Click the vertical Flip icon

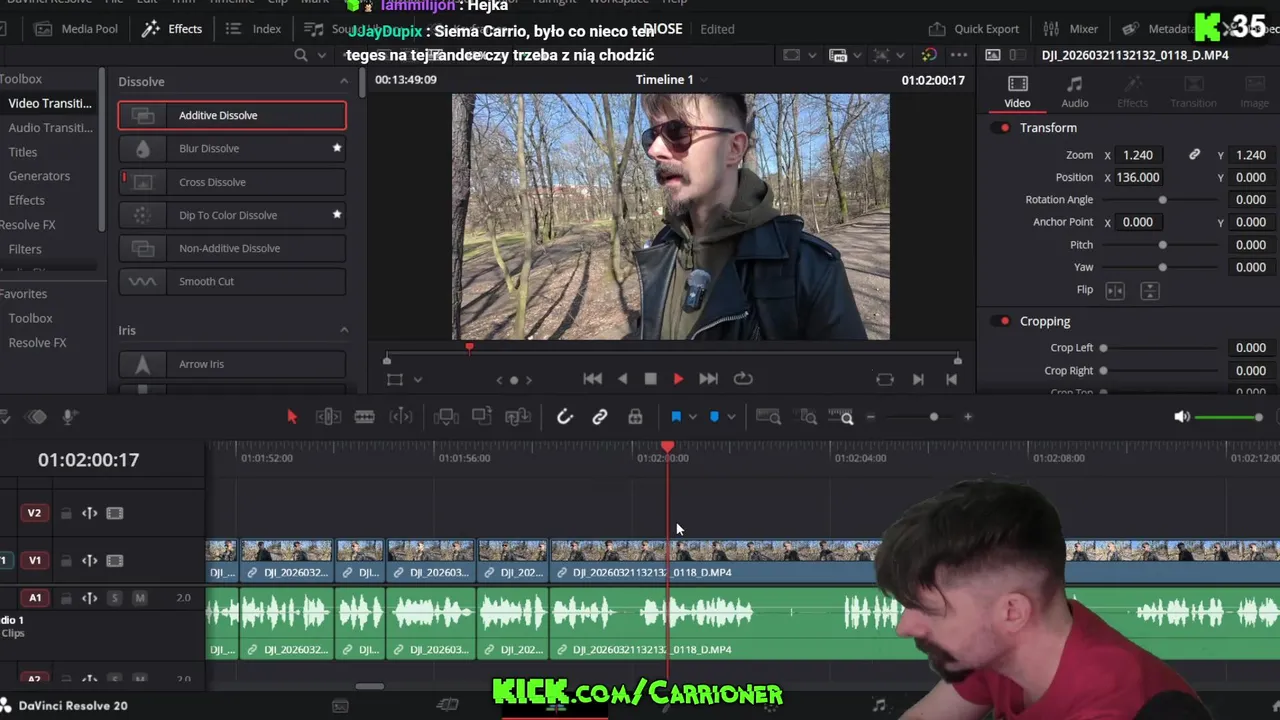(1150, 290)
